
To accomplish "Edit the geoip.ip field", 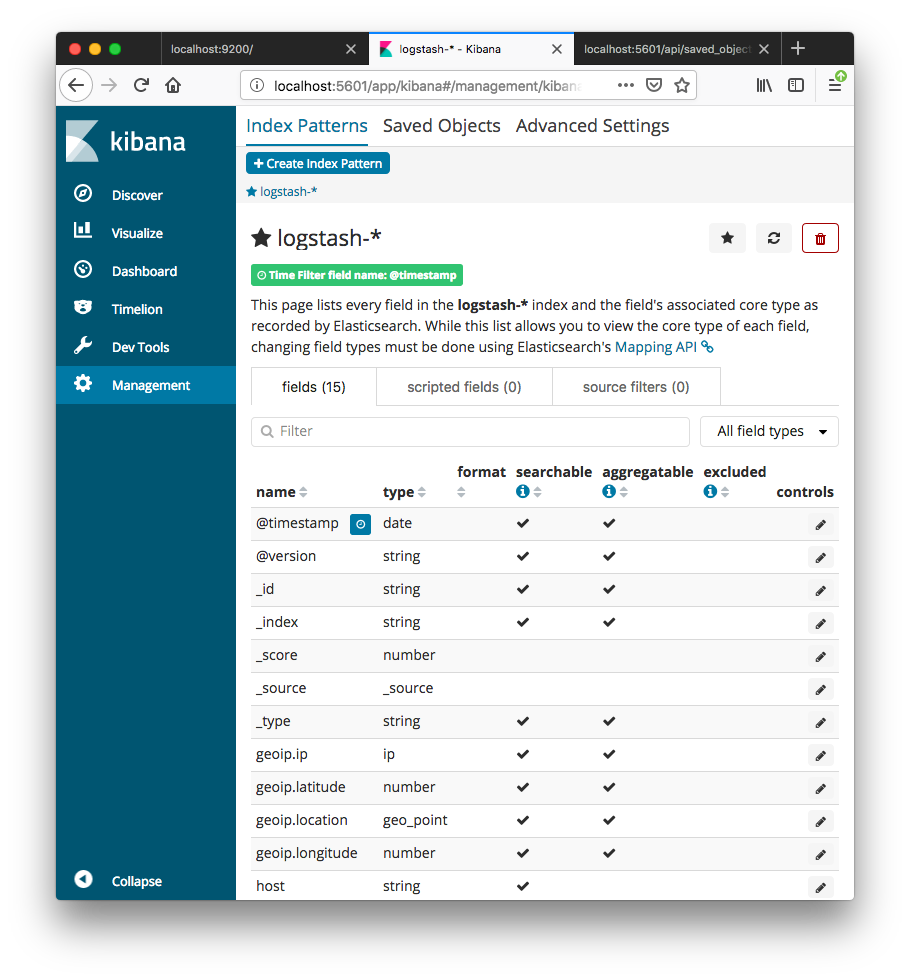I will pyautogui.click(x=821, y=756).
